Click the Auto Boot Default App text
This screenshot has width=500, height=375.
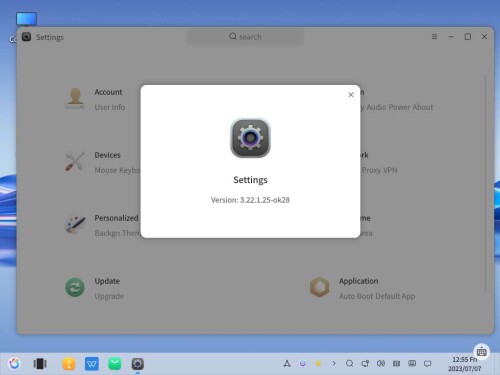click(377, 296)
